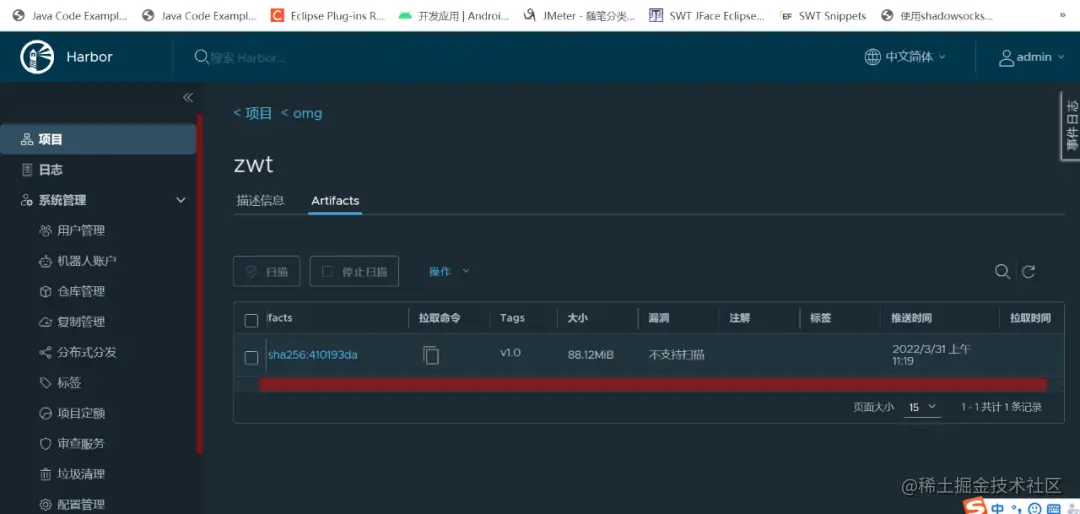Viewport: 1080px width, 514px height.
Task: Open the 开发应用 Android bookmark
Action: coord(453,15)
